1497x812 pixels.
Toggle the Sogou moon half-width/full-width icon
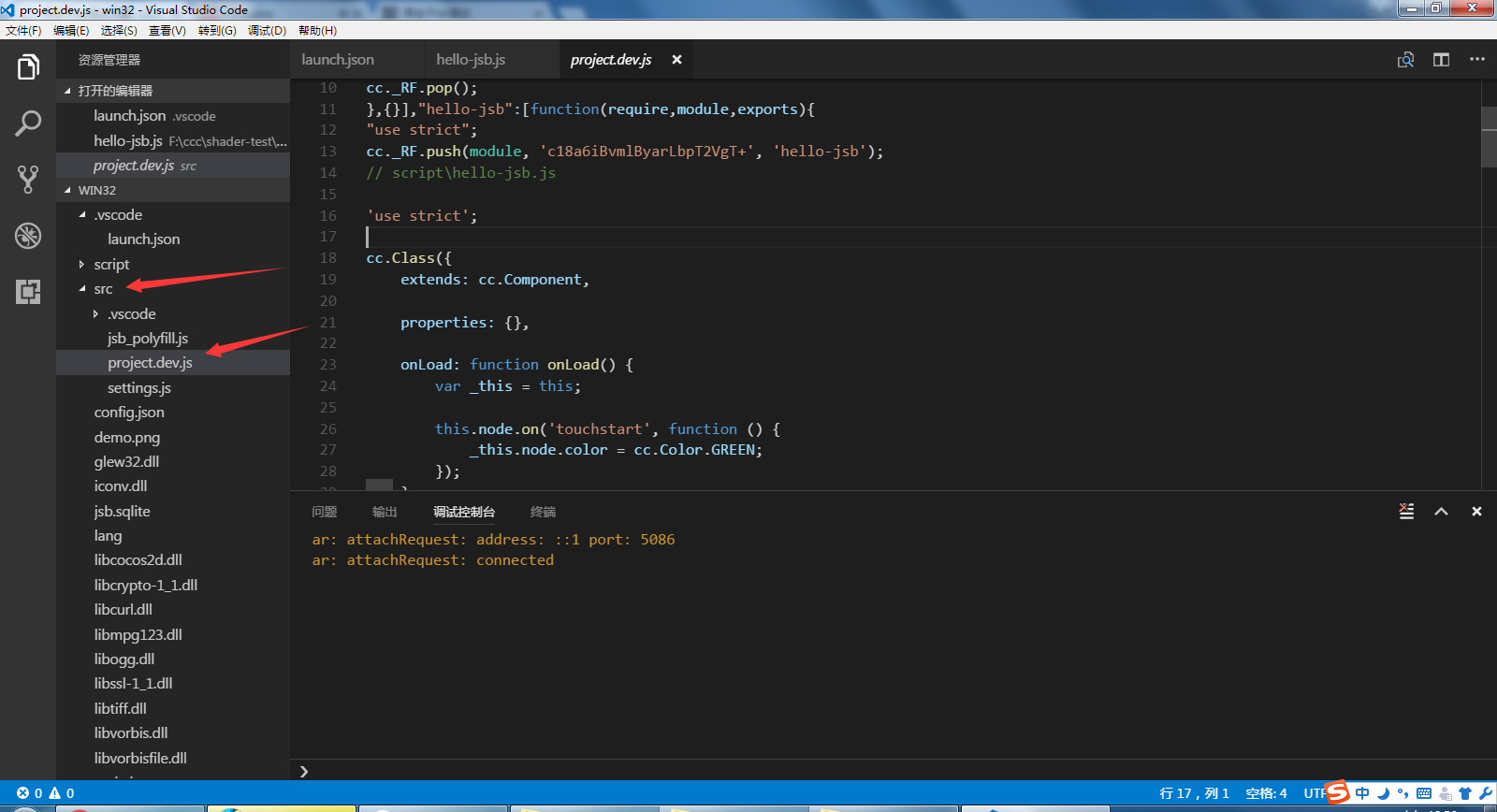pyautogui.click(x=1383, y=793)
